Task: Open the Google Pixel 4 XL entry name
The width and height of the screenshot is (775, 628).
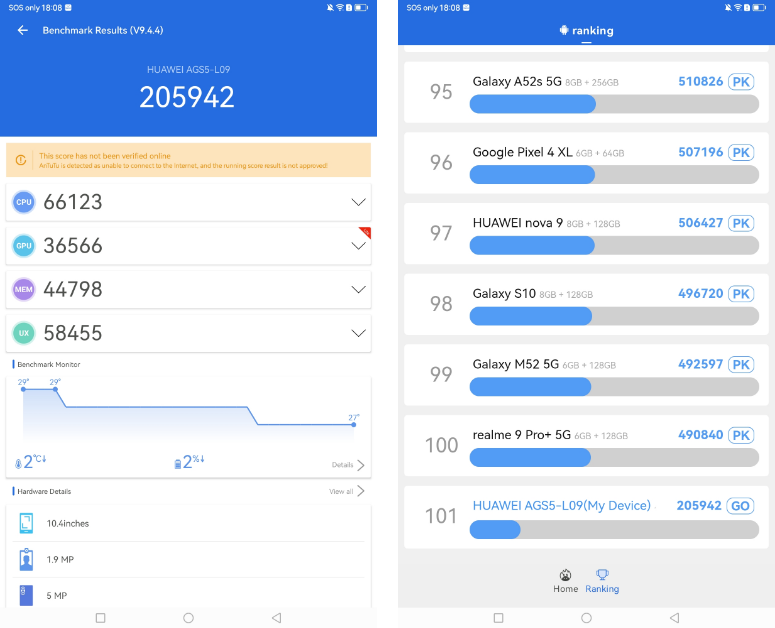Action: (522, 152)
